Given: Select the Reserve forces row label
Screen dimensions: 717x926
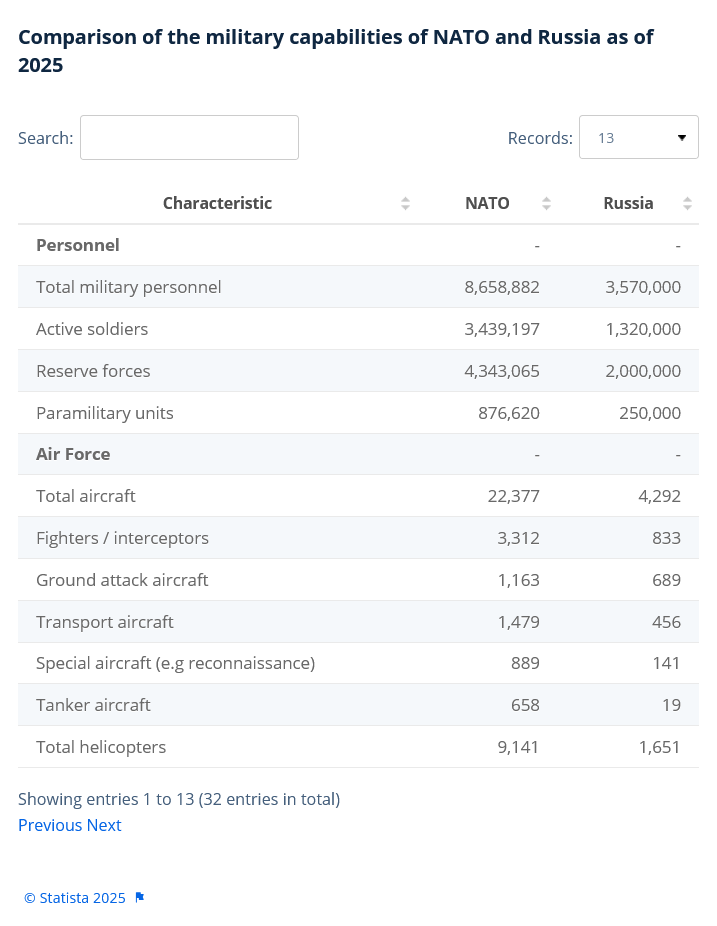Looking at the screenshot, I should [x=93, y=371].
